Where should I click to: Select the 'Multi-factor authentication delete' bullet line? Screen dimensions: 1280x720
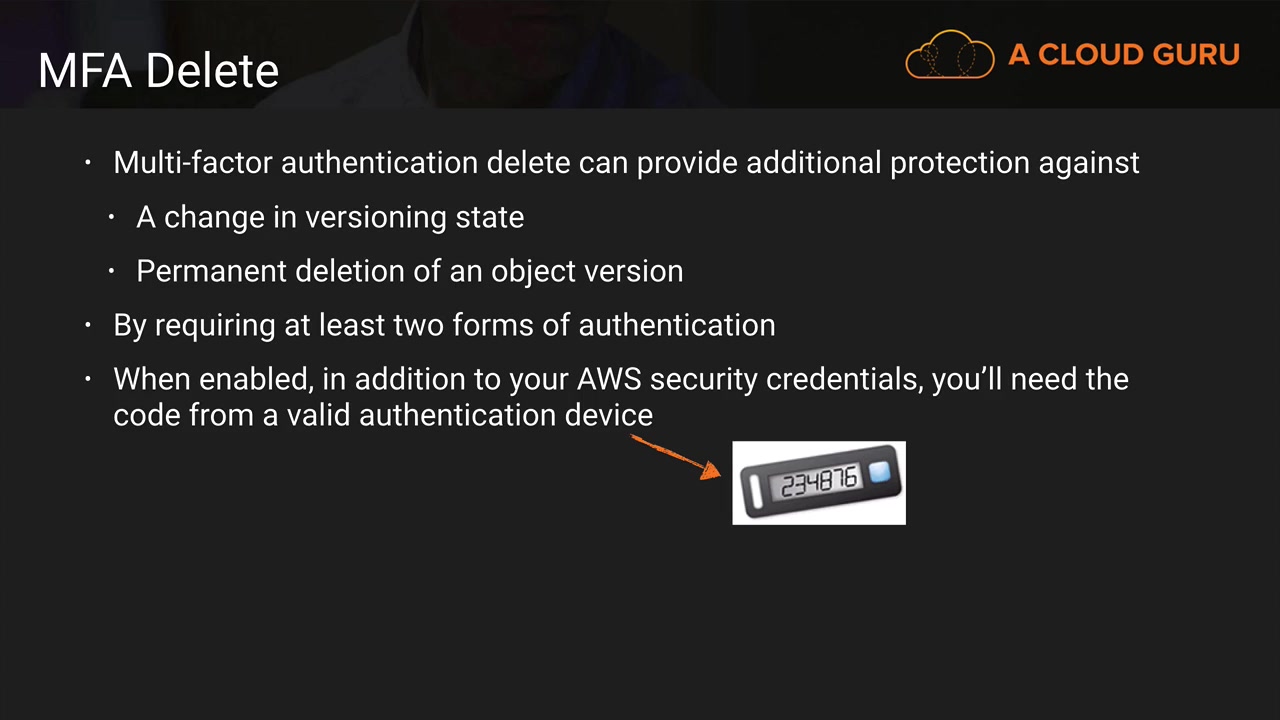(x=626, y=163)
